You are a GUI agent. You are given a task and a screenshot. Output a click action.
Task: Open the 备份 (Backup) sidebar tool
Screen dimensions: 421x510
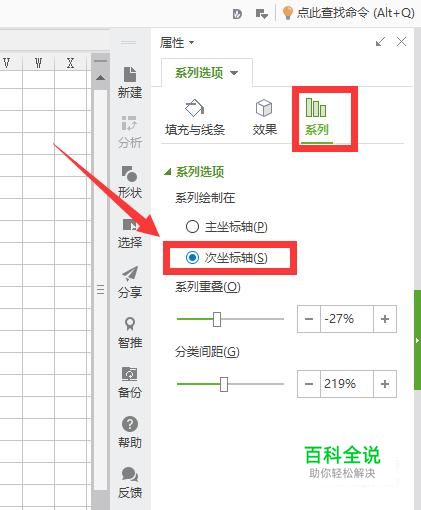pos(130,382)
